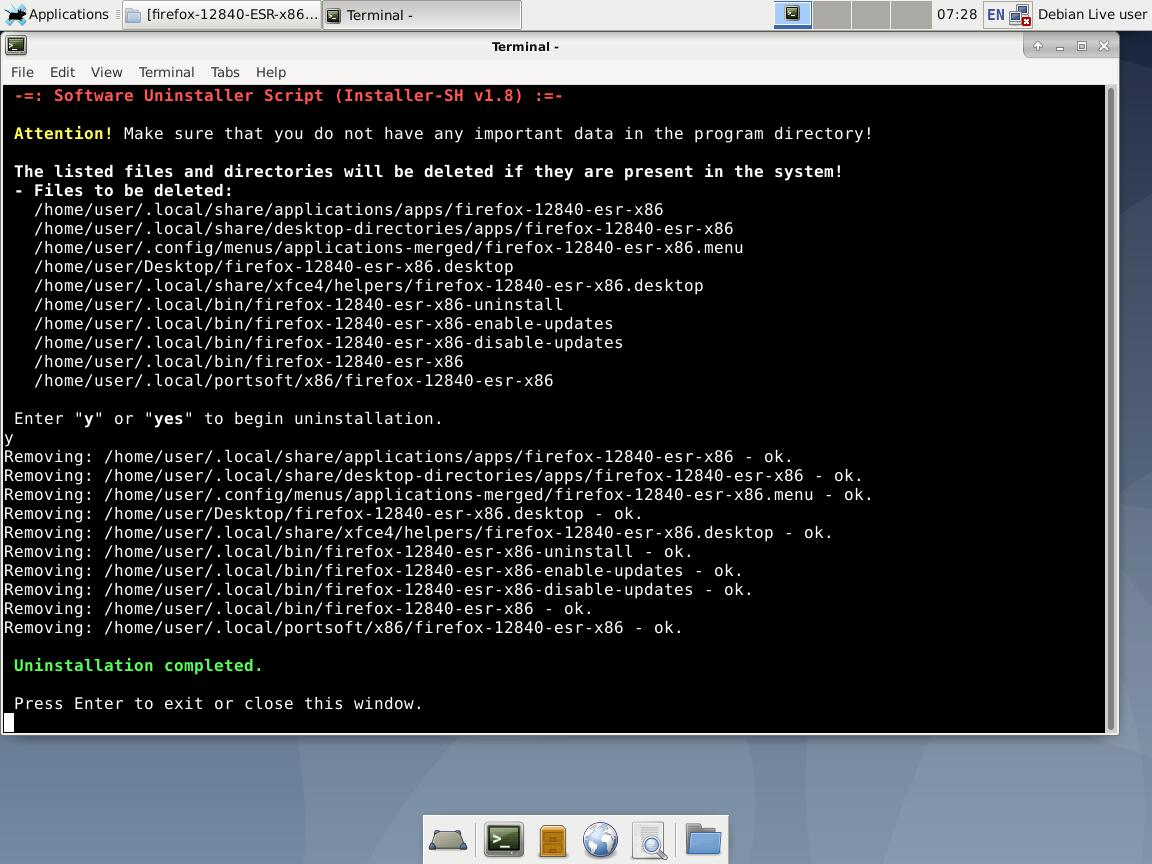This screenshot has height=864, width=1152.
Task: Click the Removing line for xfce4/helpers
Action: pyautogui.click(x=418, y=533)
